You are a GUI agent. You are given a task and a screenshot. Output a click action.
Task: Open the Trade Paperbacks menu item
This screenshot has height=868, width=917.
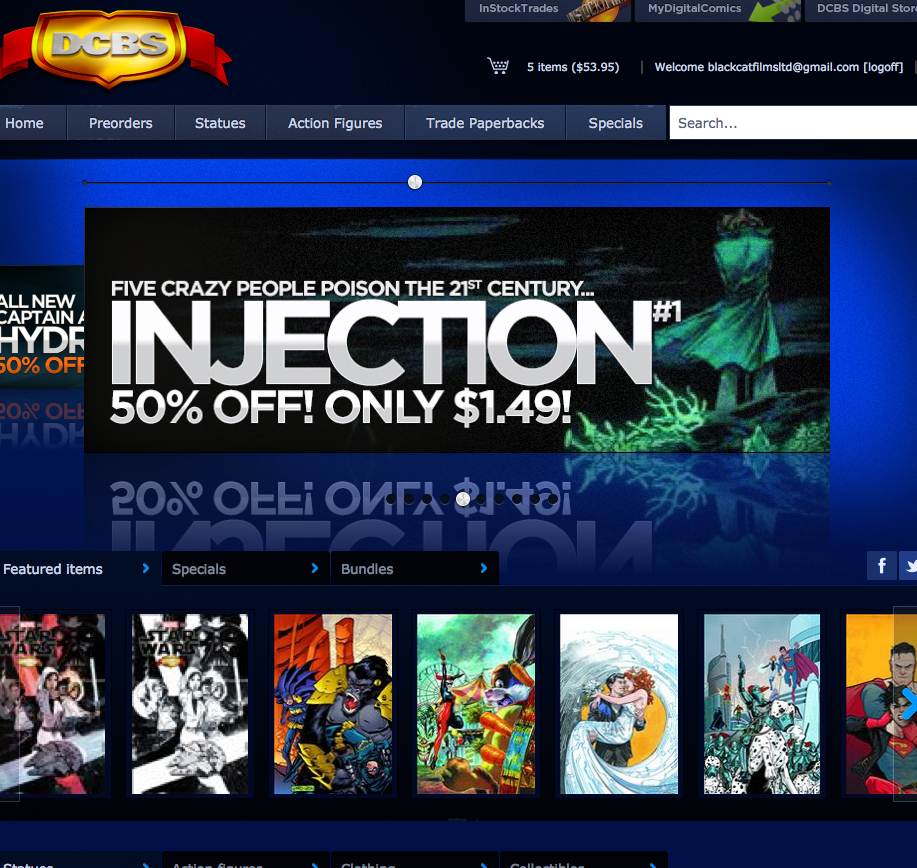coord(485,123)
